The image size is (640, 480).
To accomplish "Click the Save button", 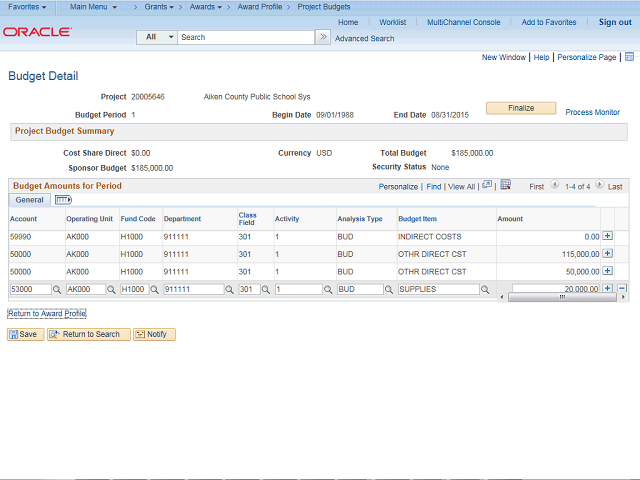I will tap(25, 334).
